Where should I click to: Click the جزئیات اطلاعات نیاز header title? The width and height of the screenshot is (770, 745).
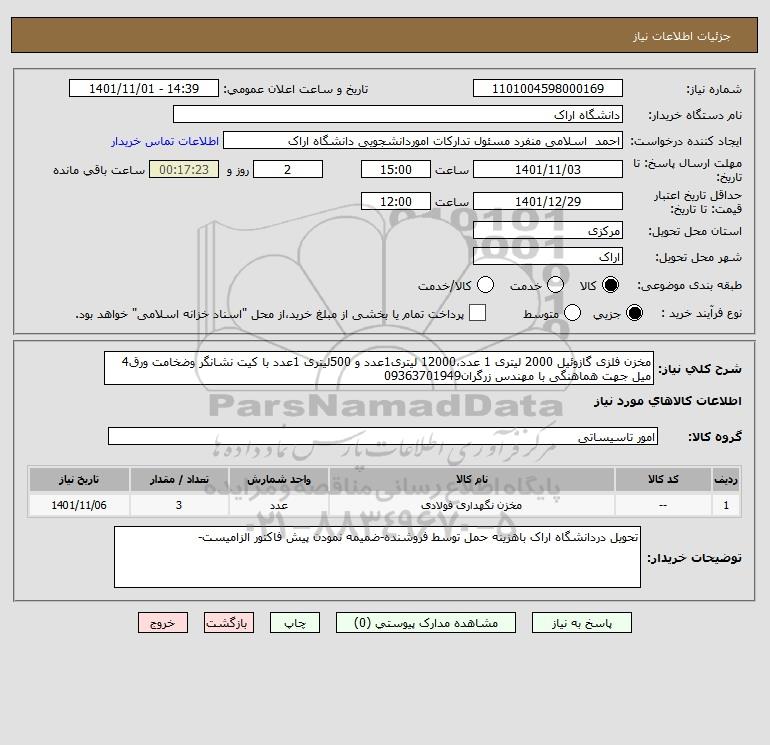[681, 36]
